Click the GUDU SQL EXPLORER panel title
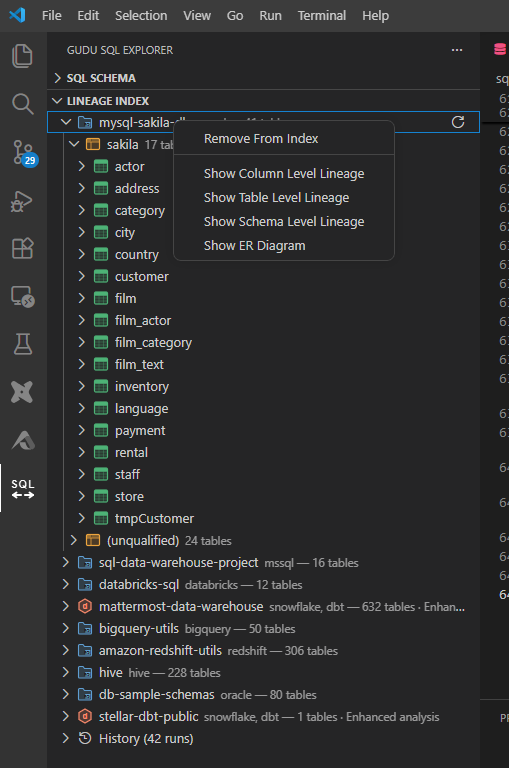Screen dimensions: 509x768 (x=120, y=50)
